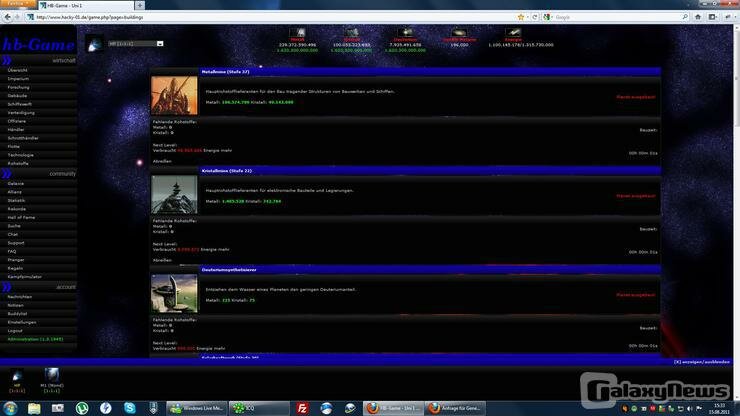Open Rekorde in the sidebar

click(x=17, y=209)
